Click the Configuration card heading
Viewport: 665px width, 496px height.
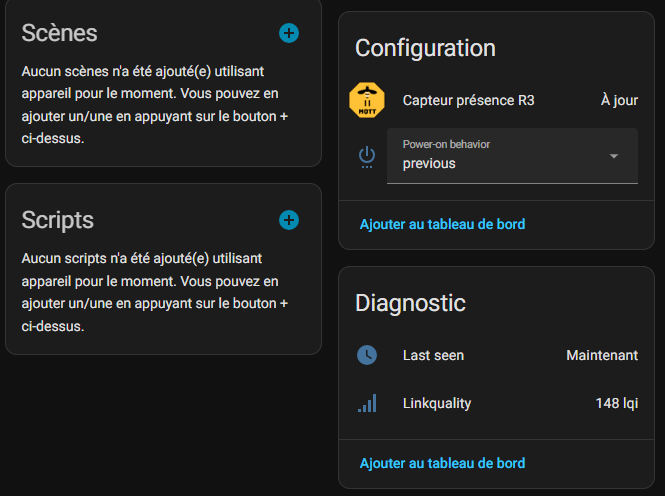tap(425, 47)
